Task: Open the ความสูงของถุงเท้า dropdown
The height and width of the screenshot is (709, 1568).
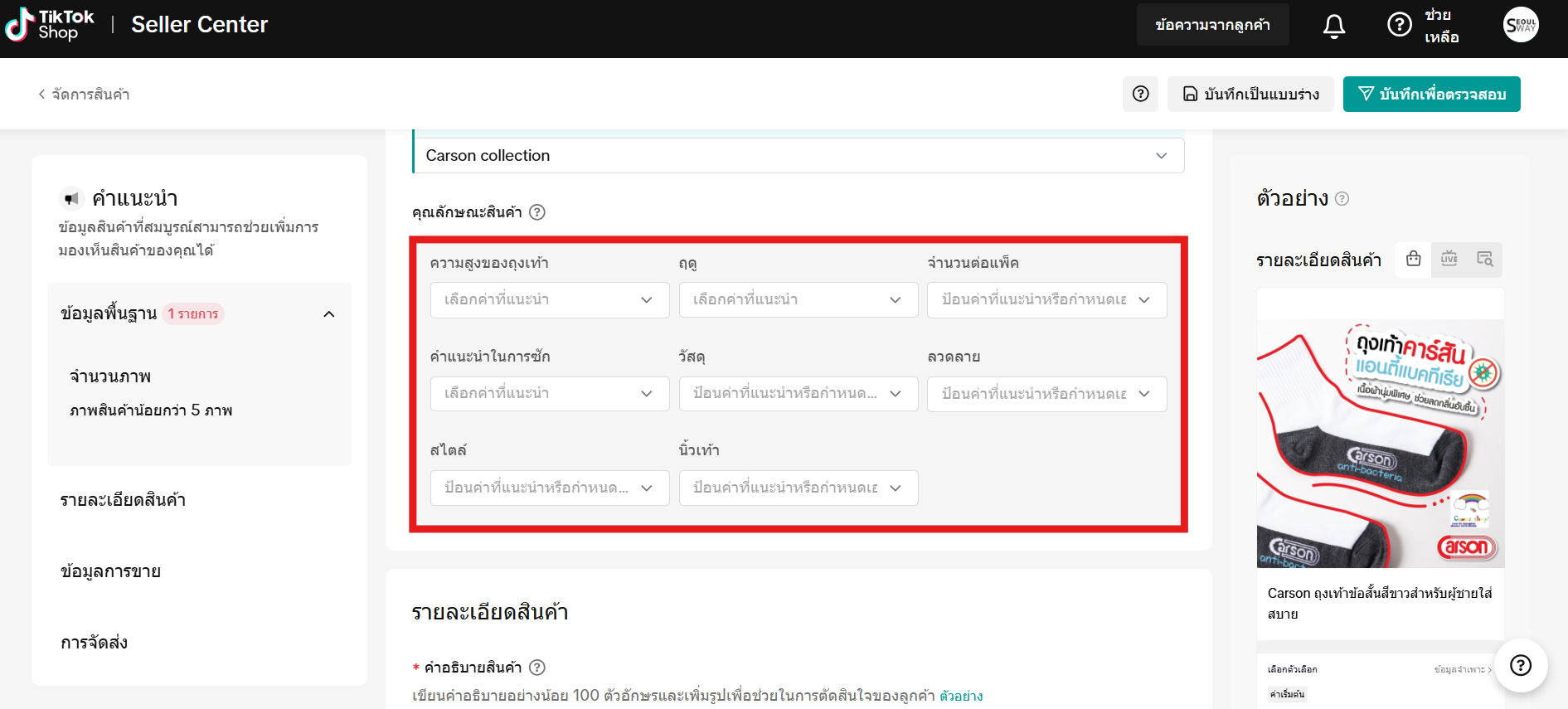Action: [x=550, y=300]
